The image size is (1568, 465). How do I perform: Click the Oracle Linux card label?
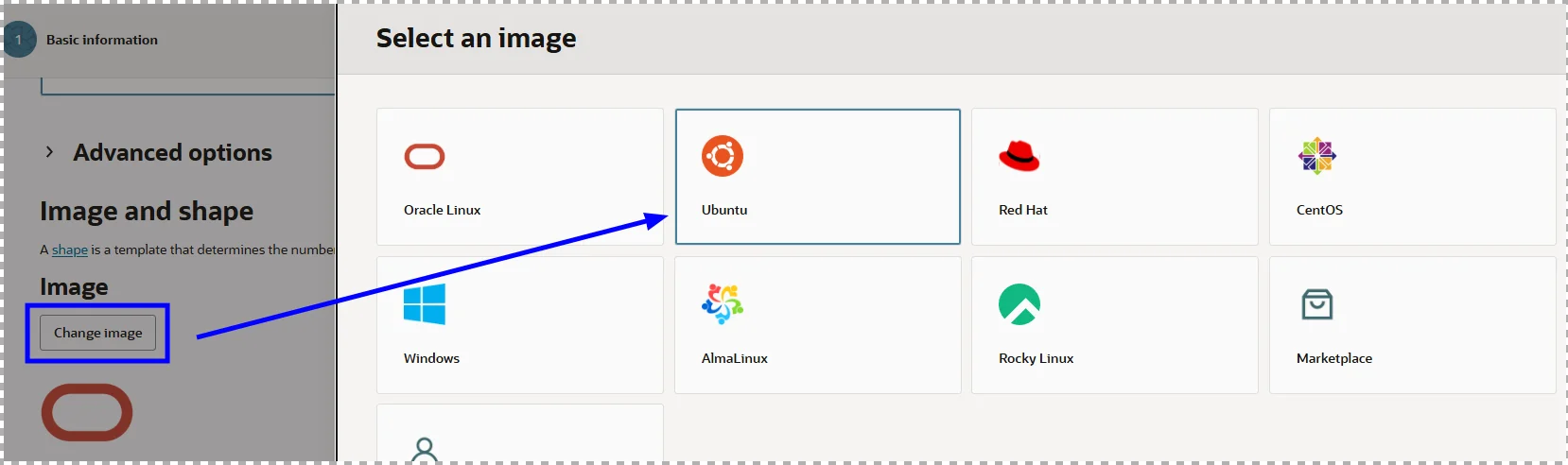[442, 210]
